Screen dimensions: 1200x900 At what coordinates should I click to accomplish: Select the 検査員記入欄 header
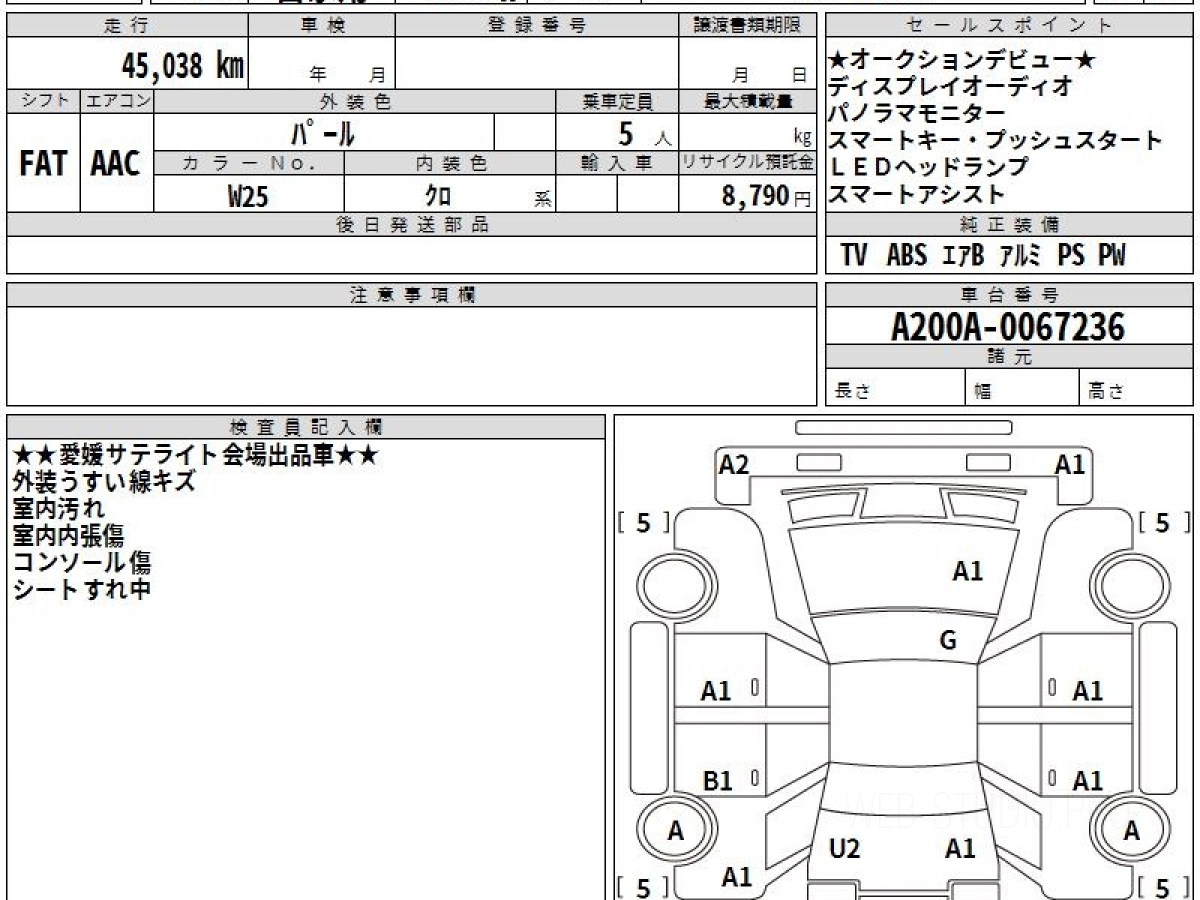[306, 426]
